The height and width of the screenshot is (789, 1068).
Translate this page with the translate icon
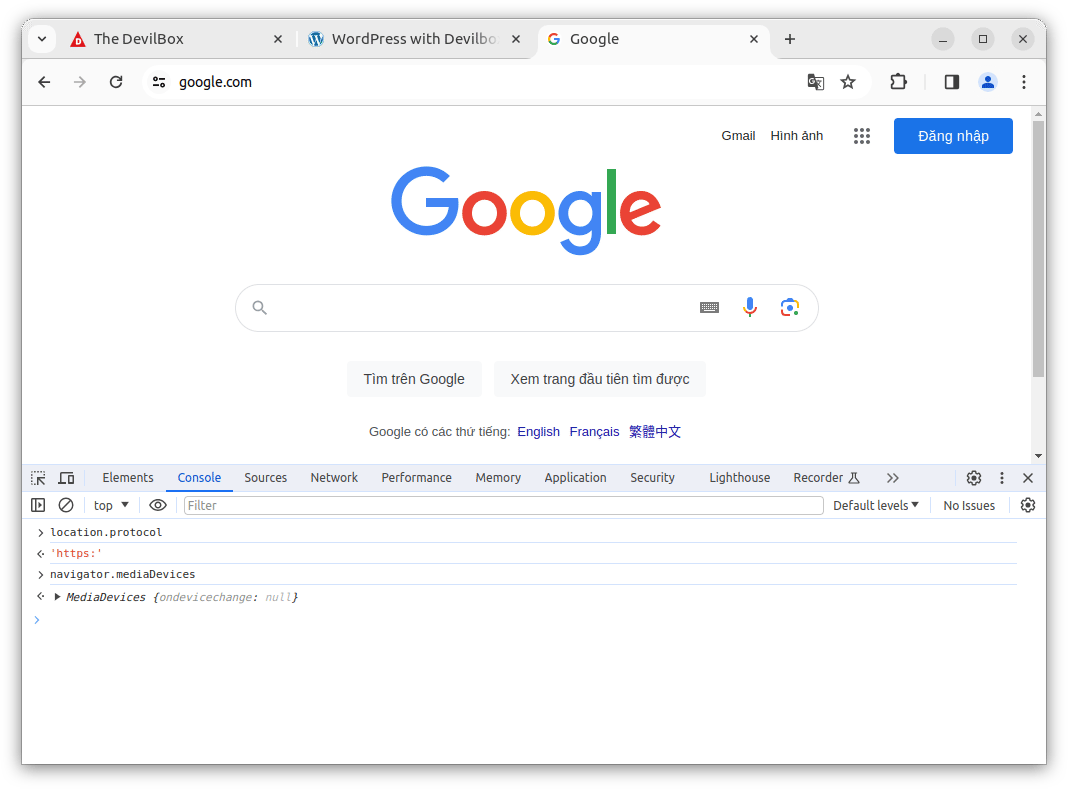(x=815, y=82)
